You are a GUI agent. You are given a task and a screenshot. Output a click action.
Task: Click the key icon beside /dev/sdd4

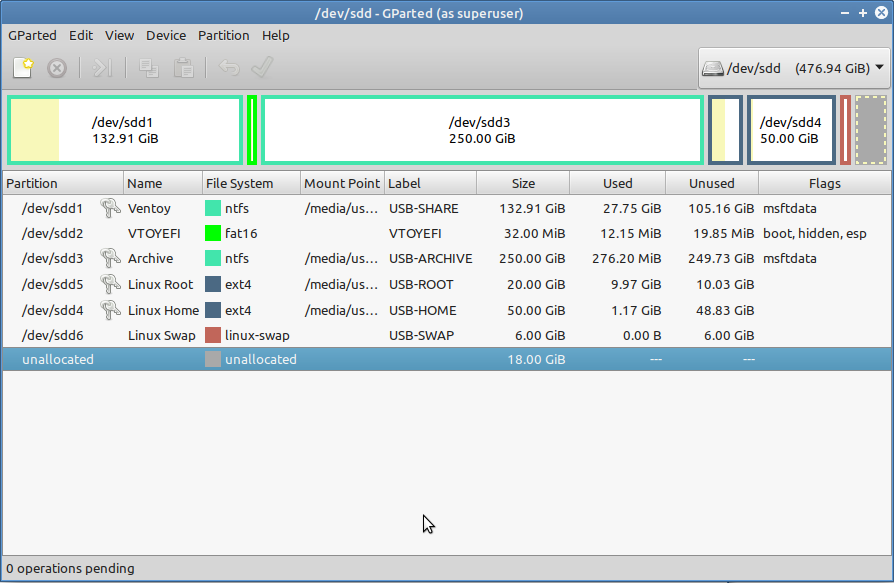(110, 310)
